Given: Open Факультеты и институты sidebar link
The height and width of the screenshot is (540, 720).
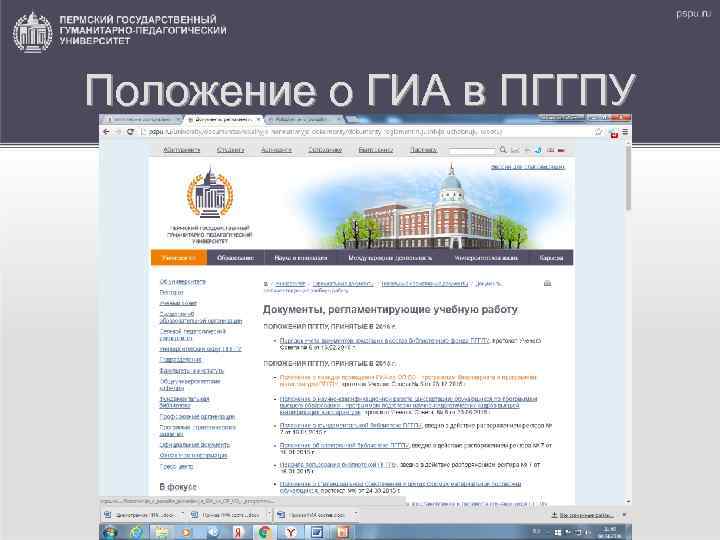Looking at the screenshot, I should coord(191,371).
